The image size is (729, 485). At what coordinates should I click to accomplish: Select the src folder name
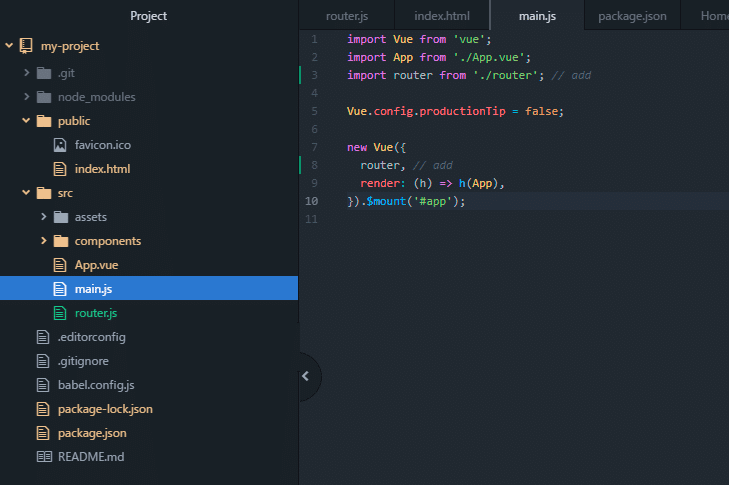click(x=65, y=193)
